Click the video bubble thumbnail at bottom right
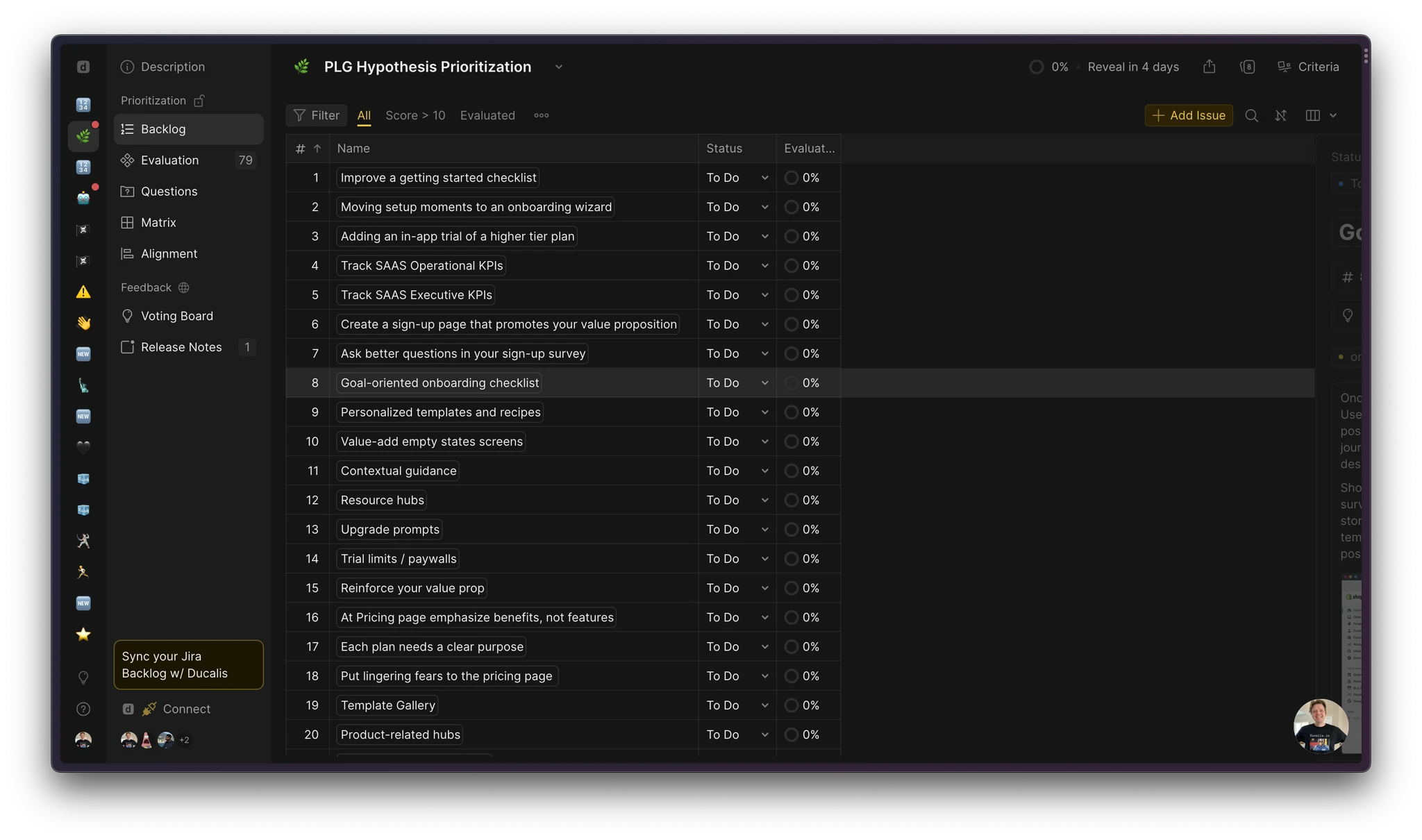The image size is (1422, 840). (x=1321, y=725)
